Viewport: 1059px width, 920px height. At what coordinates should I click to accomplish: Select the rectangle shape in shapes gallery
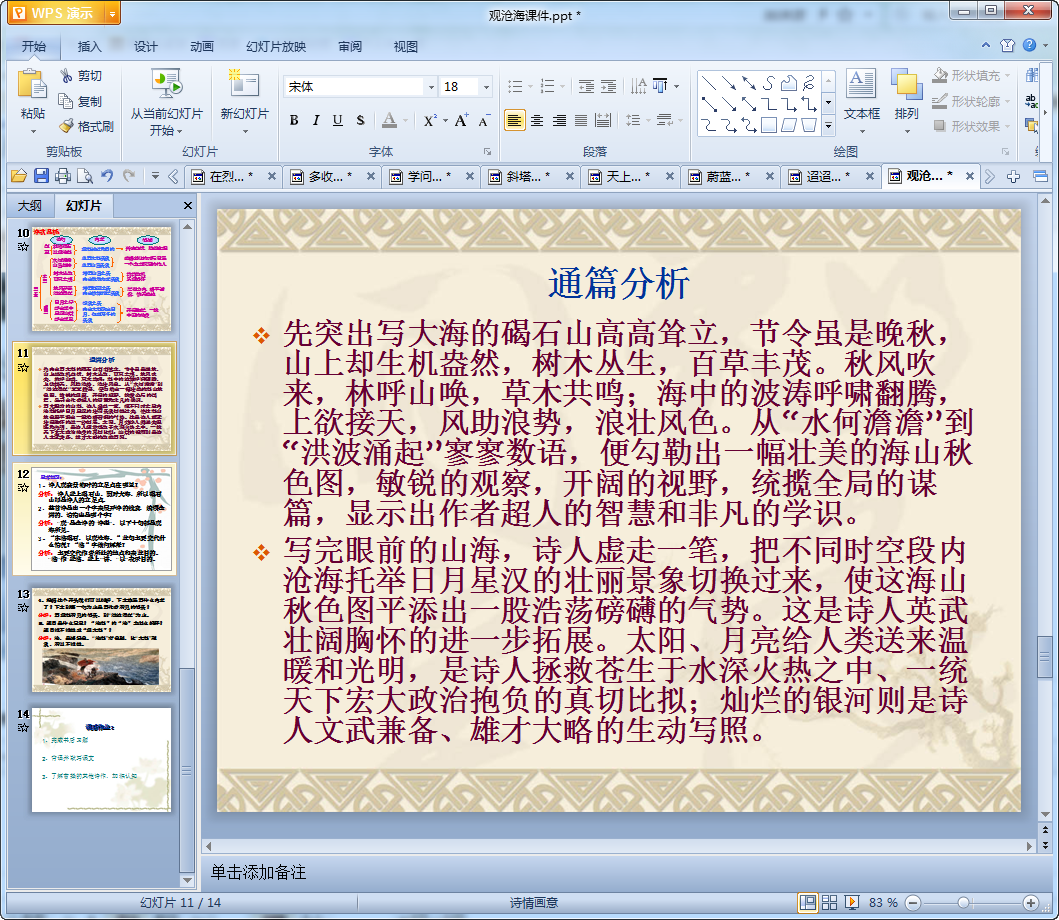pyautogui.click(x=769, y=125)
